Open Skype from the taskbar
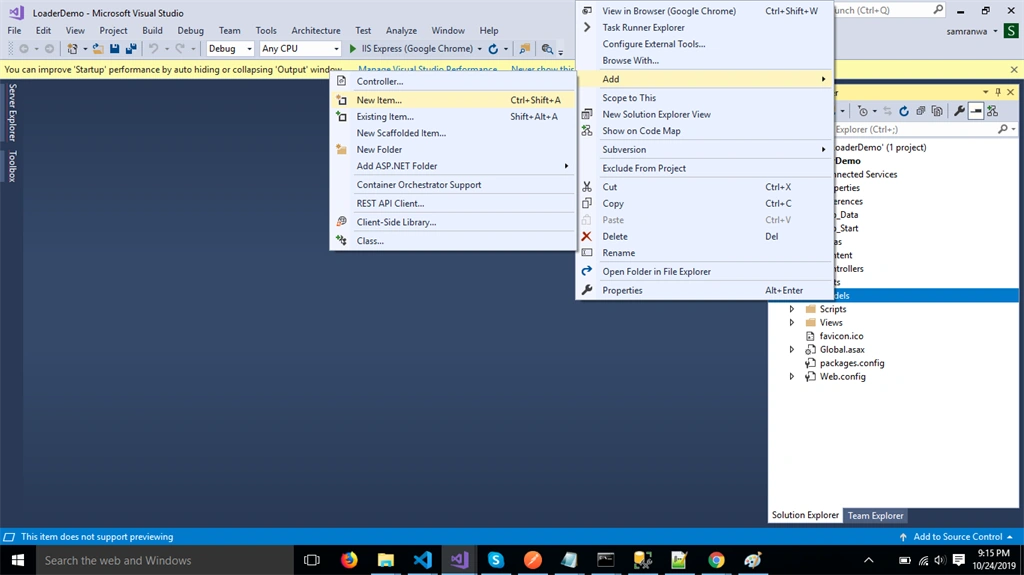Viewport: 1024px width, 575px height. [496, 560]
